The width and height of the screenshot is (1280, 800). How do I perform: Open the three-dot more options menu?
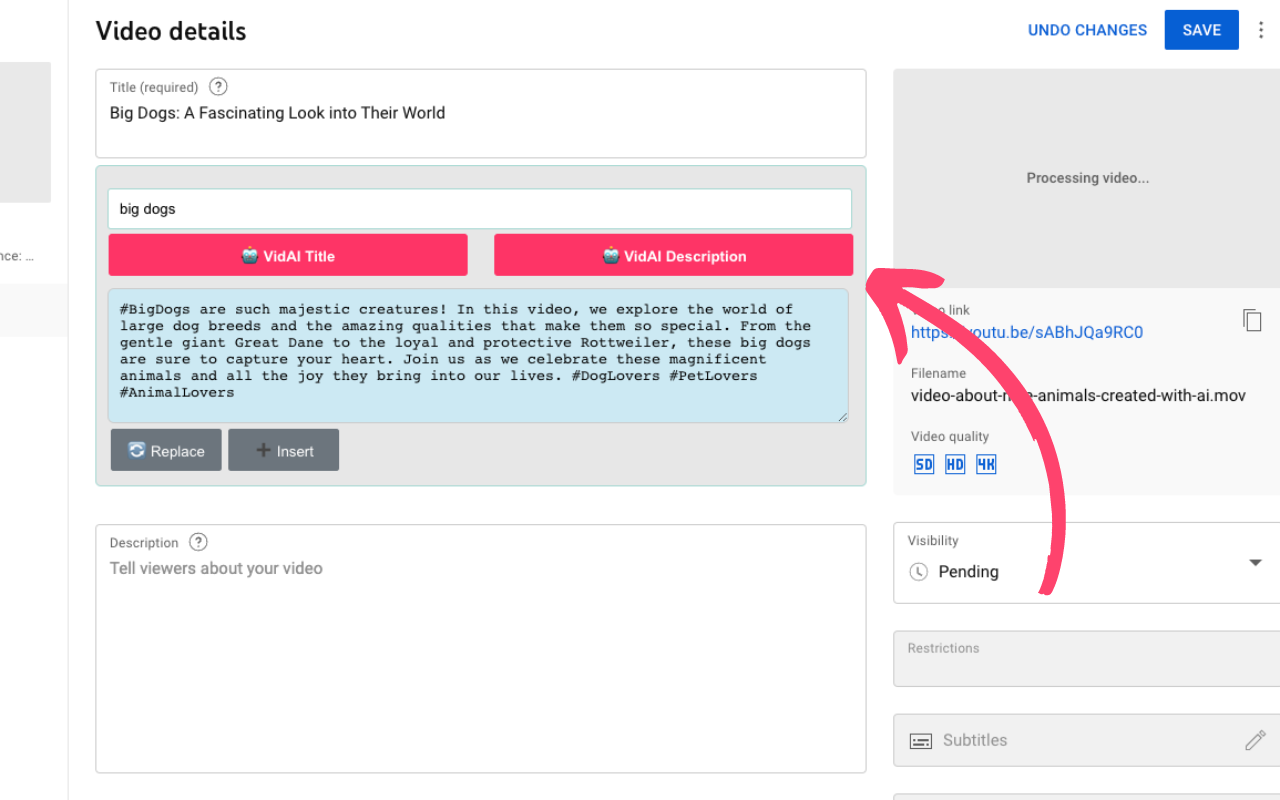point(1261,30)
